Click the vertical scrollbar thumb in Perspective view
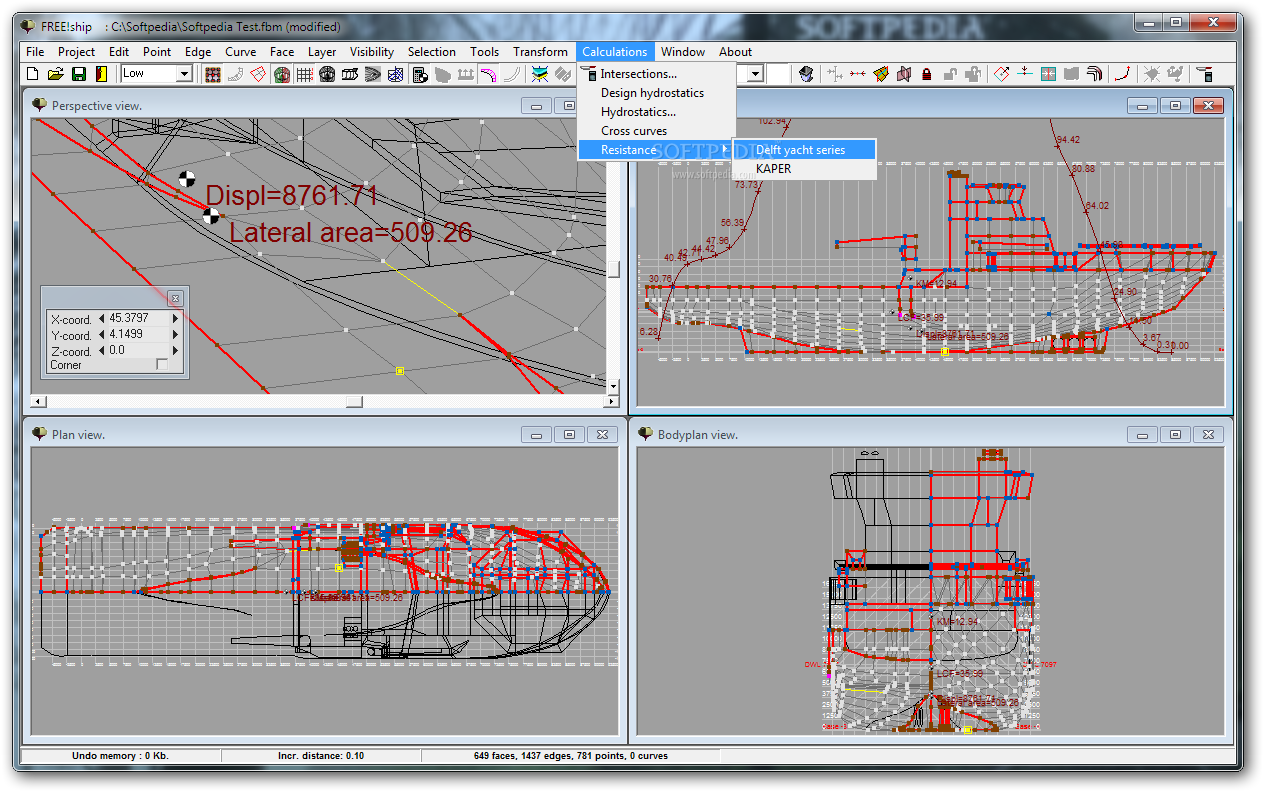Viewport: 1264px width, 792px height. coord(613,269)
